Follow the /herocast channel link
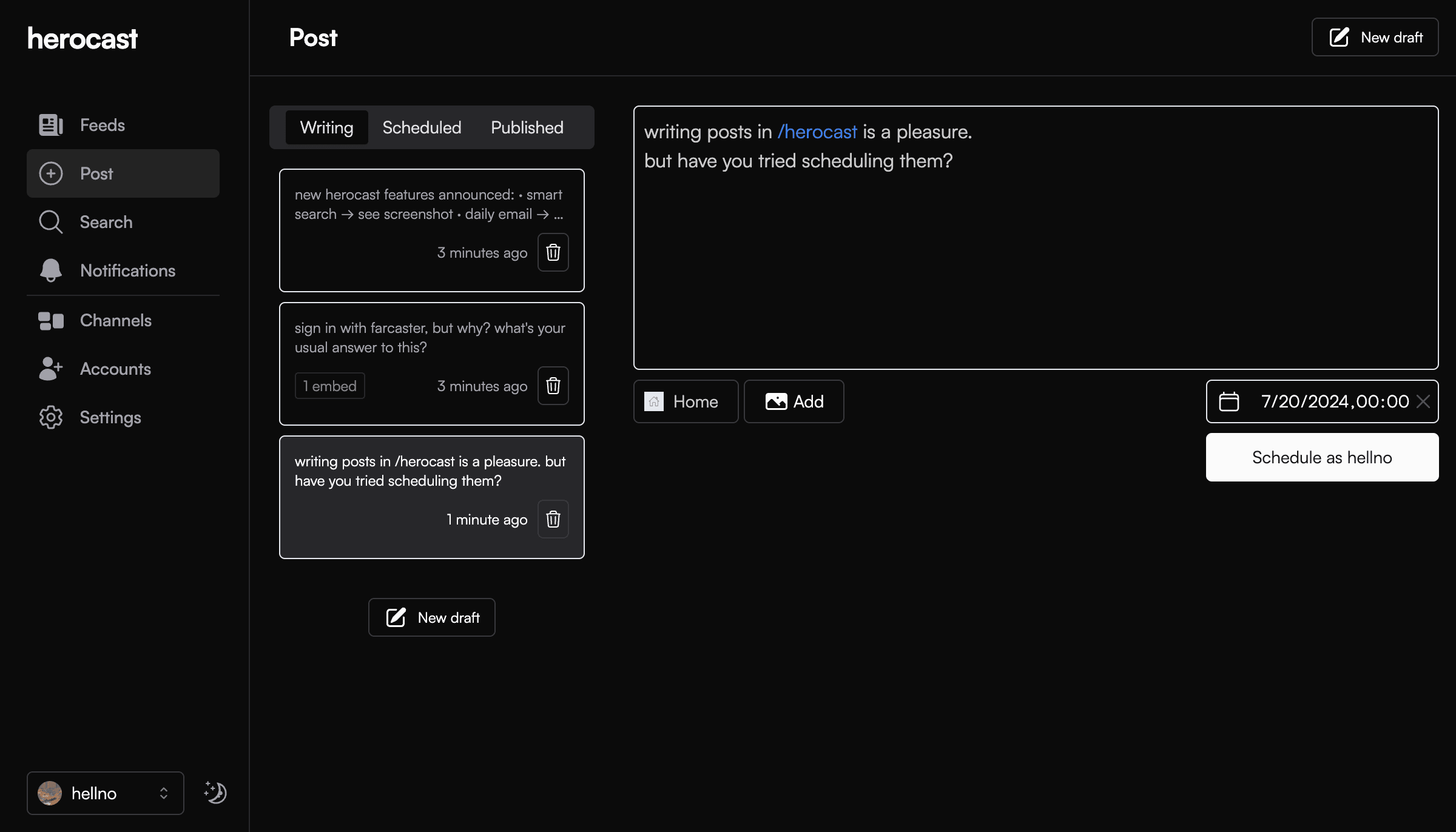The height and width of the screenshot is (832, 1456). [817, 132]
